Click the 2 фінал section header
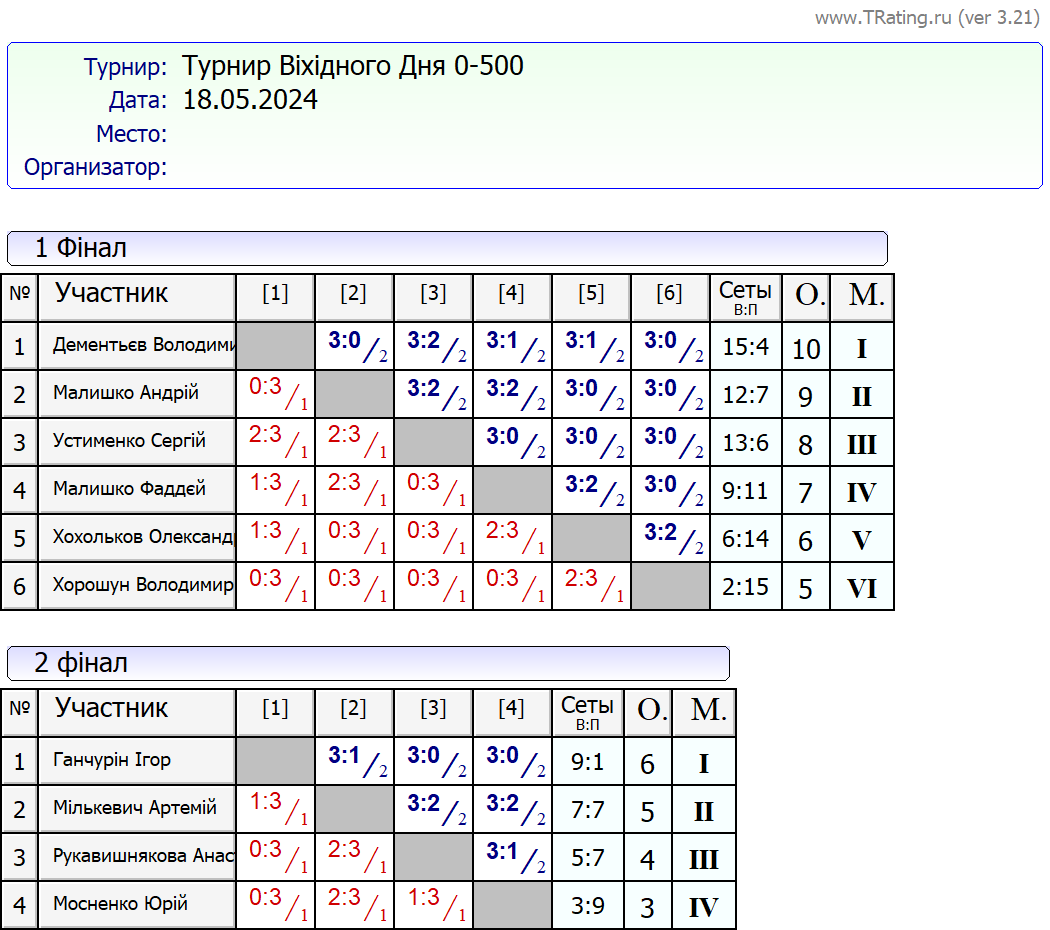 367,663
